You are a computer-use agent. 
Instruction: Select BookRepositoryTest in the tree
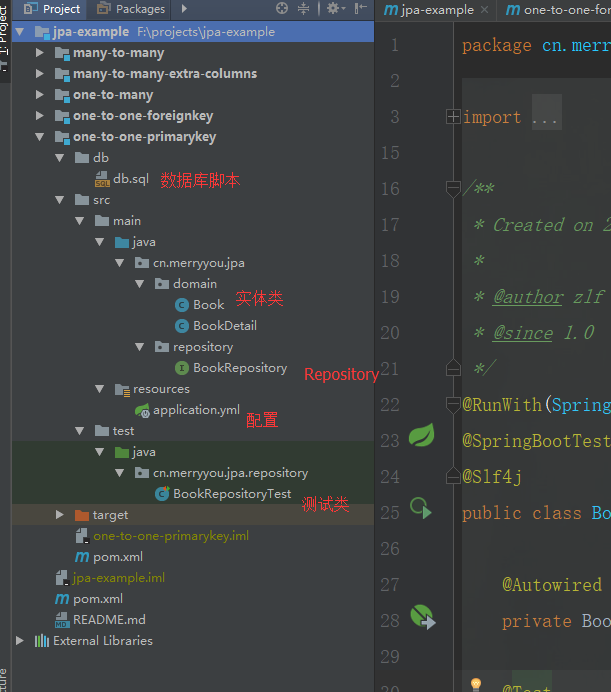(x=232, y=494)
